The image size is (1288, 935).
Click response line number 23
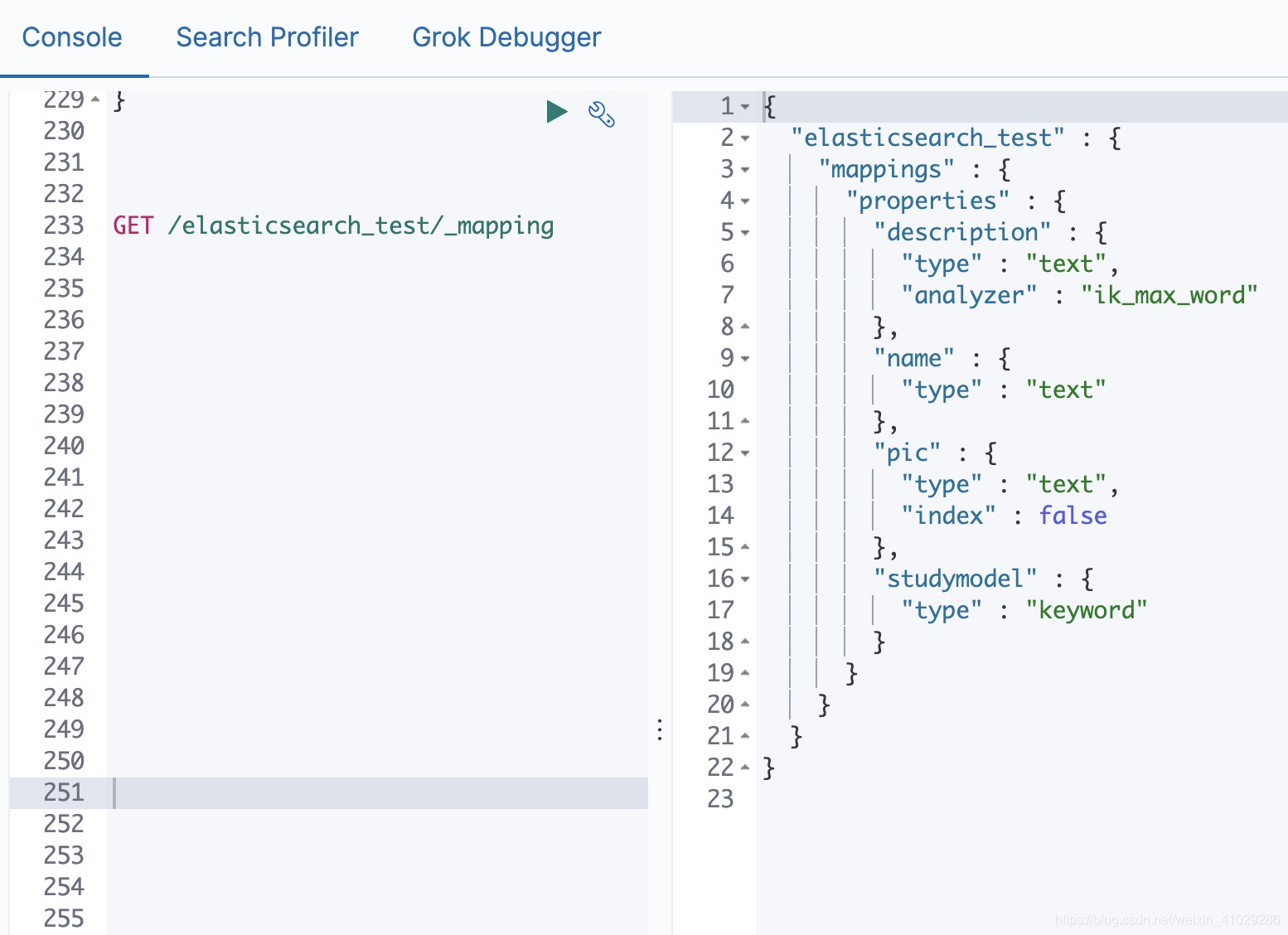pos(720,799)
